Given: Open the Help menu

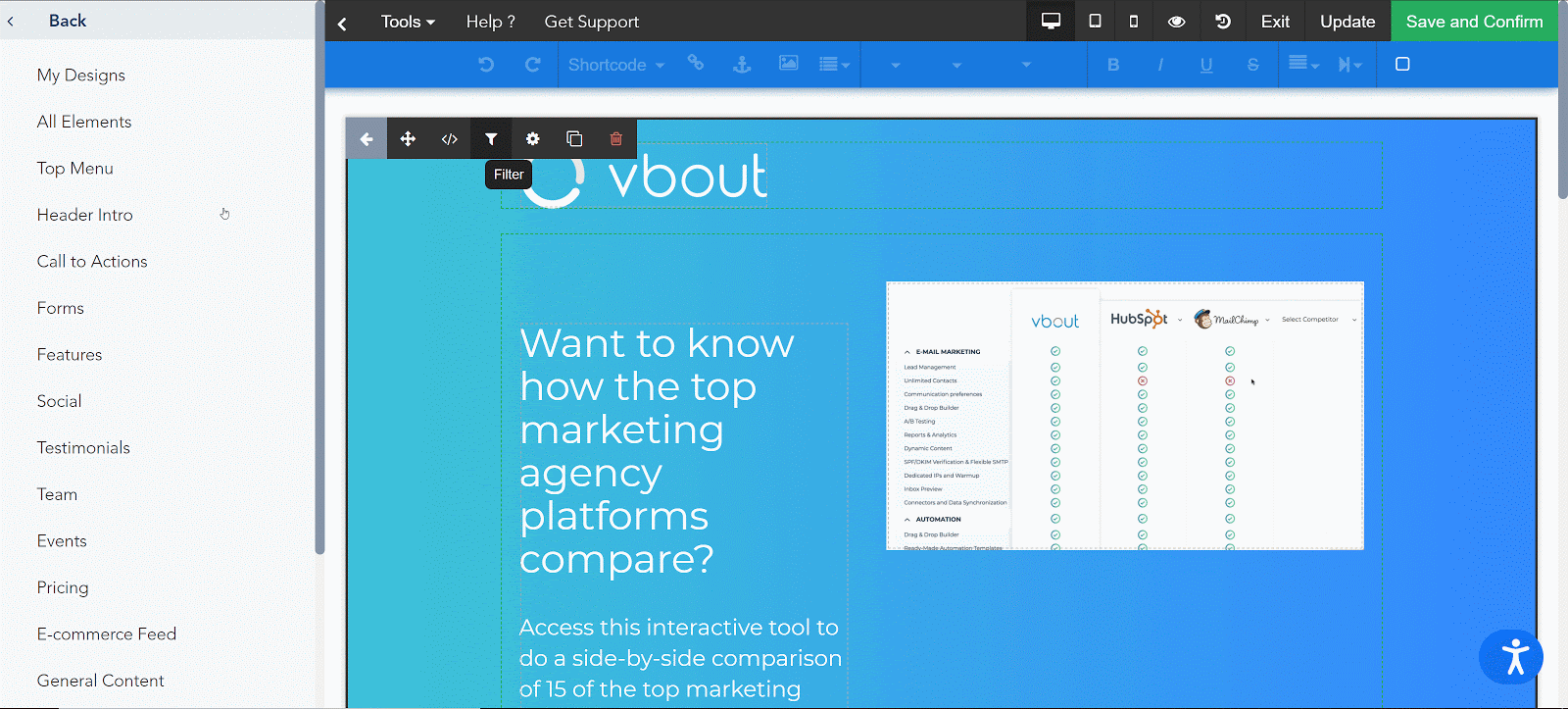Looking at the screenshot, I should (x=490, y=22).
